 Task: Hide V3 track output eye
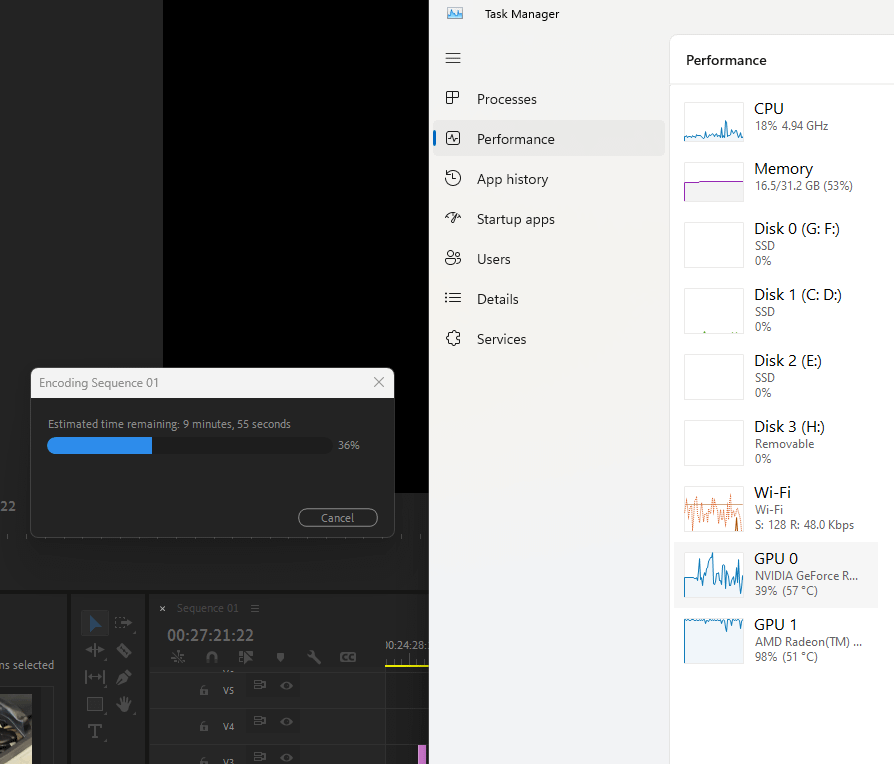286,757
